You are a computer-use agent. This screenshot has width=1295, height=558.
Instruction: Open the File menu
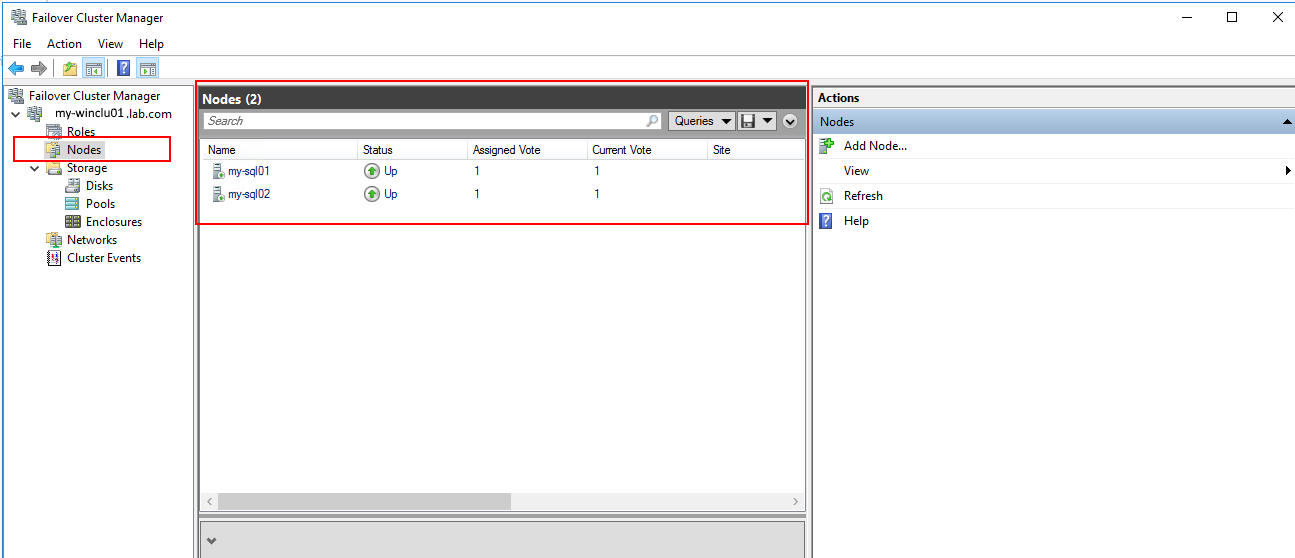coord(22,44)
